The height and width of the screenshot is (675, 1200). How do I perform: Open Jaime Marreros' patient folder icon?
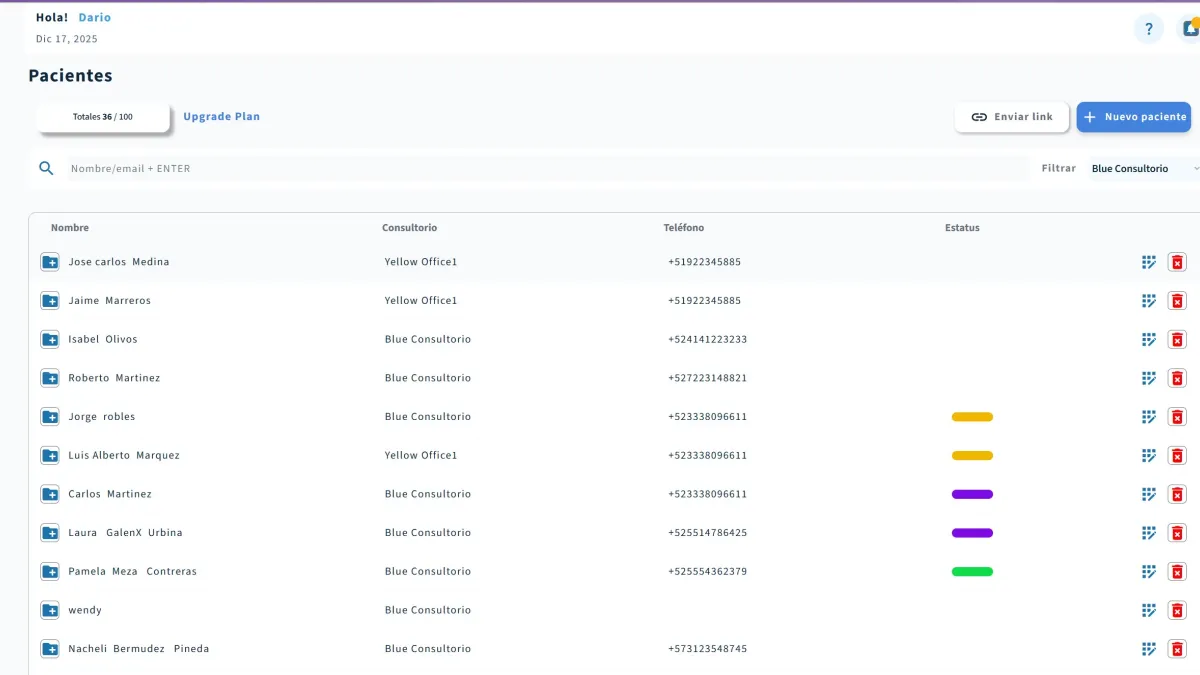pyautogui.click(x=50, y=301)
